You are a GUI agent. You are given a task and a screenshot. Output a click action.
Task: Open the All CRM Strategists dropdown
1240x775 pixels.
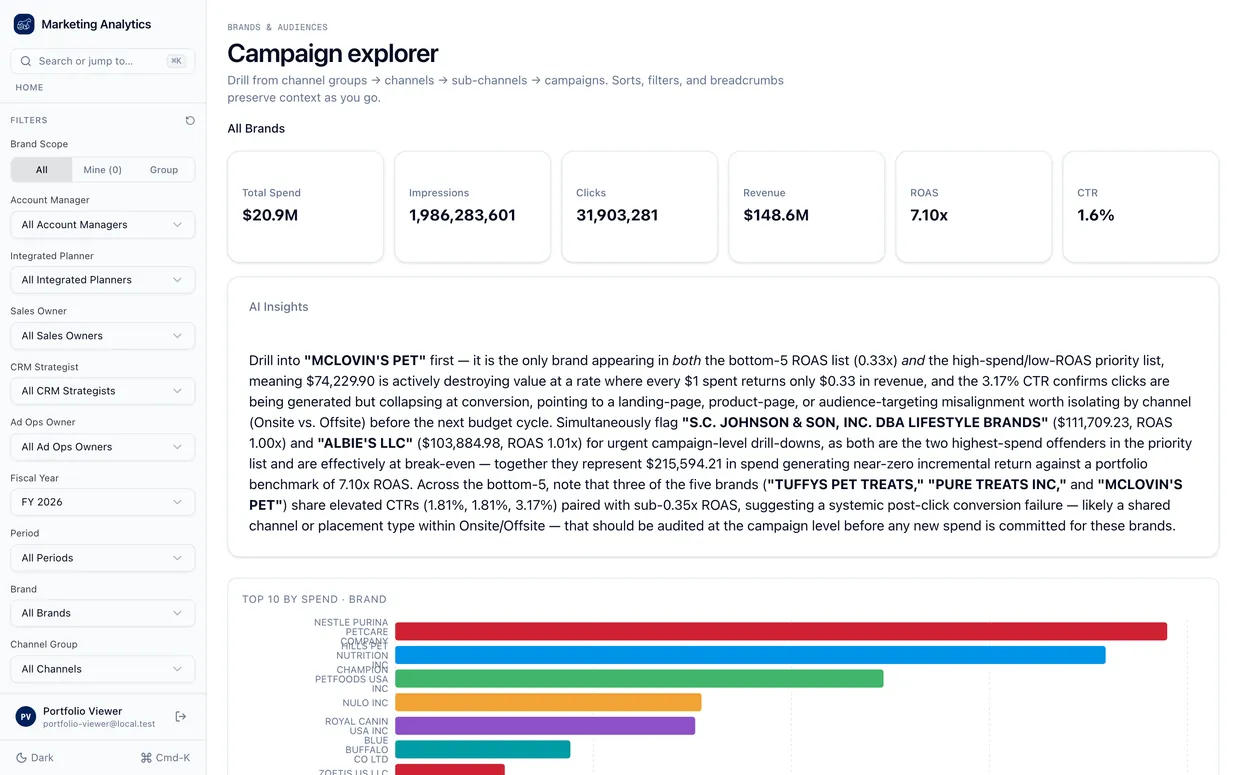coord(103,391)
